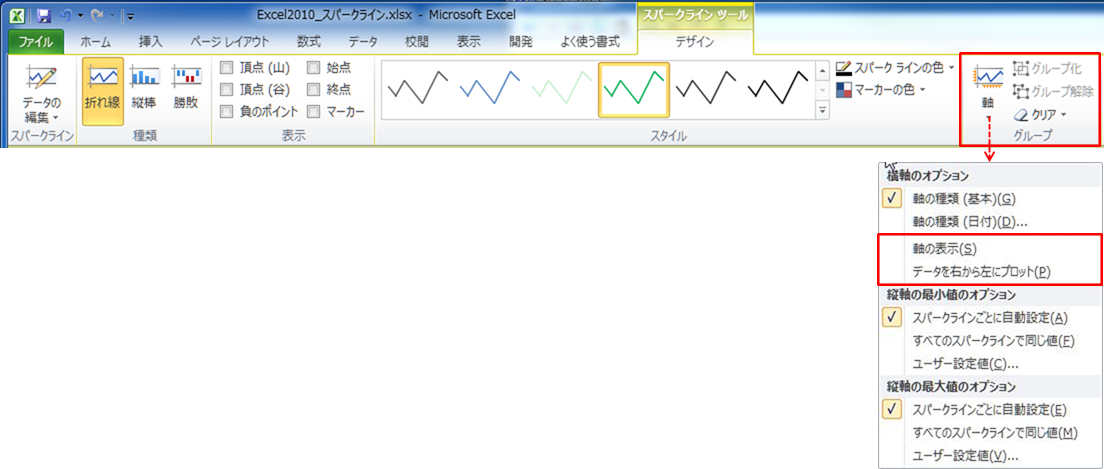This screenshot has width=1104, height=469.
Task: Pick the pale green sparkline style thumbnail
Action: pyautogui.click(x=562, y=89)
